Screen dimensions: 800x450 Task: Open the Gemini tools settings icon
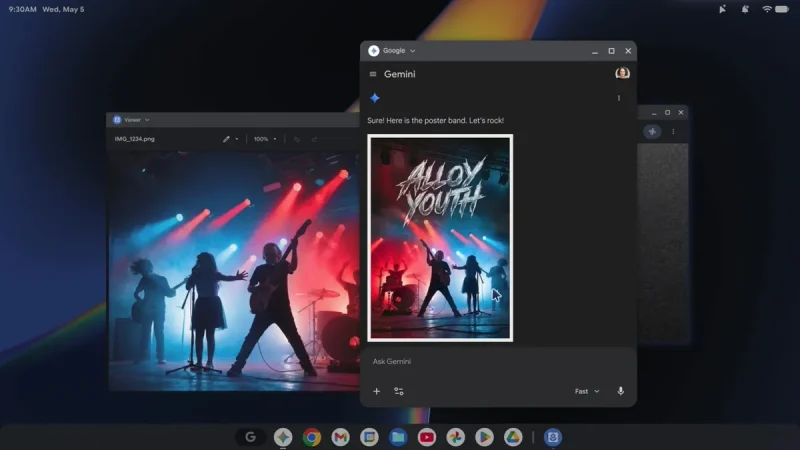point(399,391)
